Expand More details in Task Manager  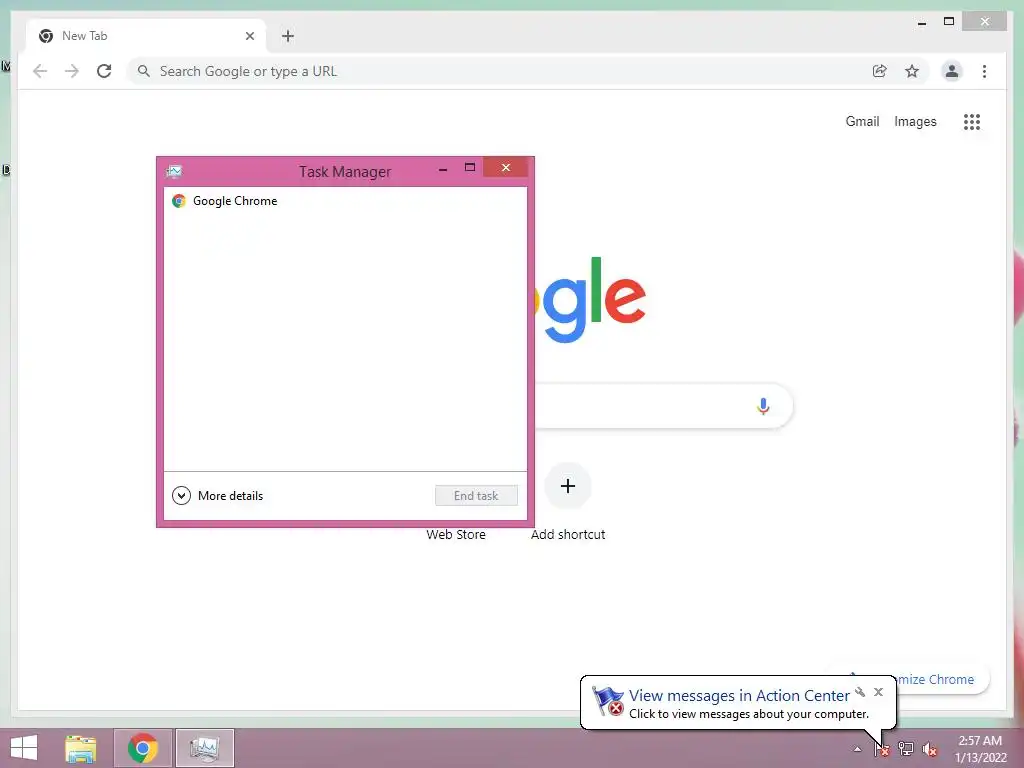[x=217, y=496]
